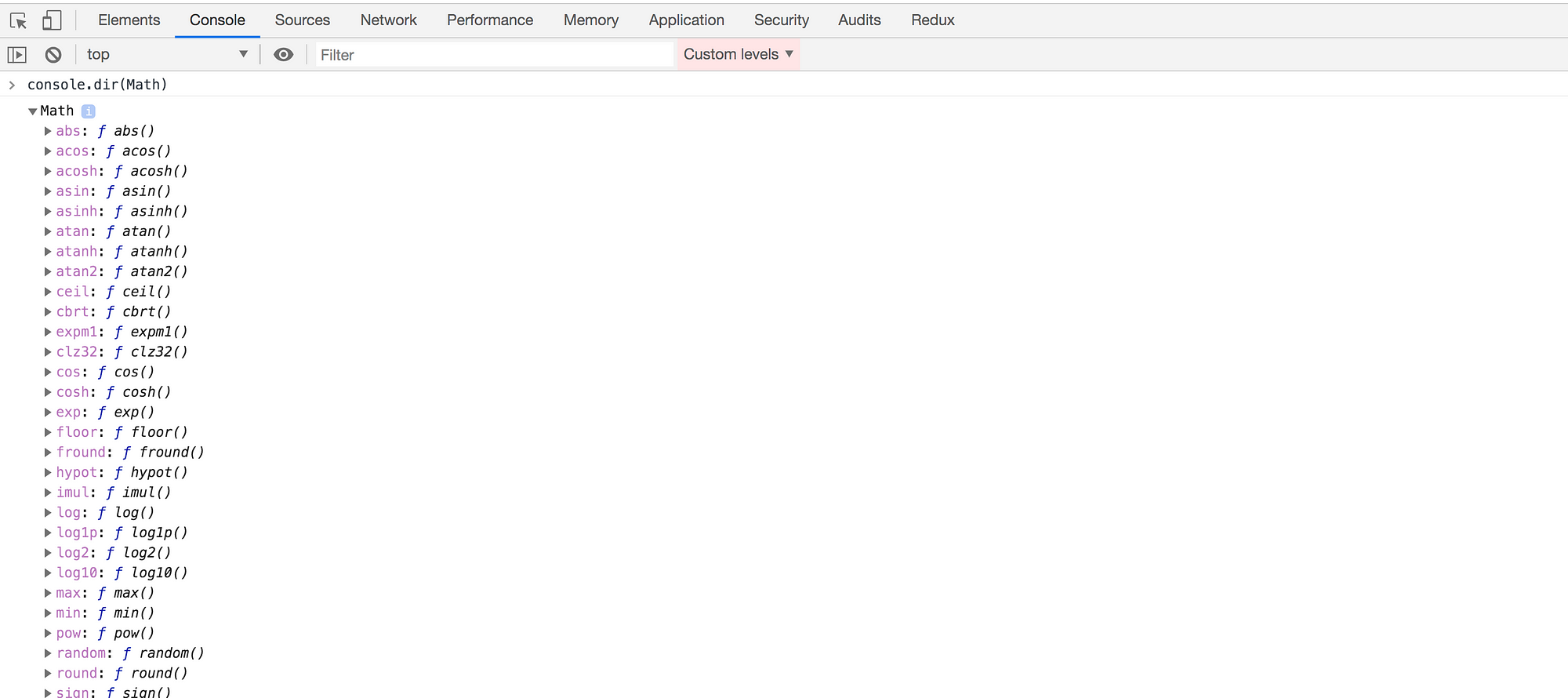1568x698 pixels.
Task: Activate the inspect element picker icon
Action: tap(18, 20)
